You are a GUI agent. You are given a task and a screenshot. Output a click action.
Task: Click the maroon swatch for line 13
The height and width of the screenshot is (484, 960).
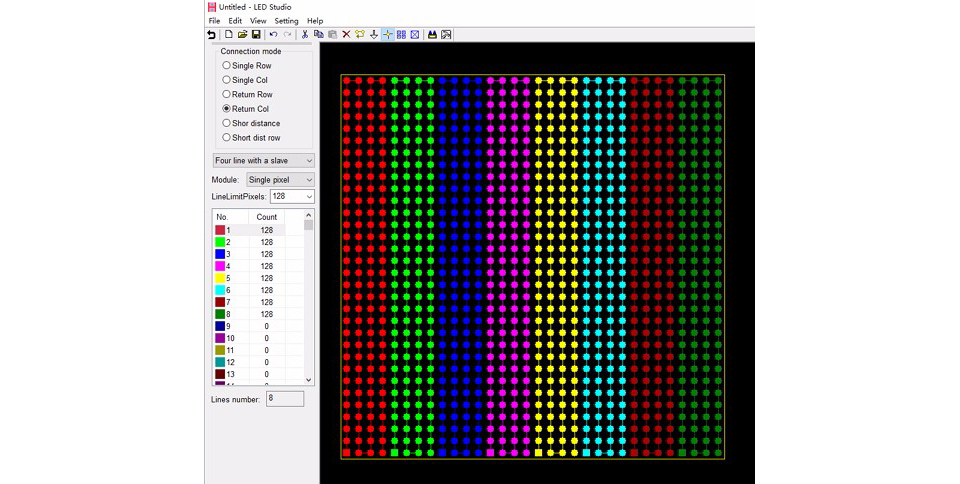point(220,374)
